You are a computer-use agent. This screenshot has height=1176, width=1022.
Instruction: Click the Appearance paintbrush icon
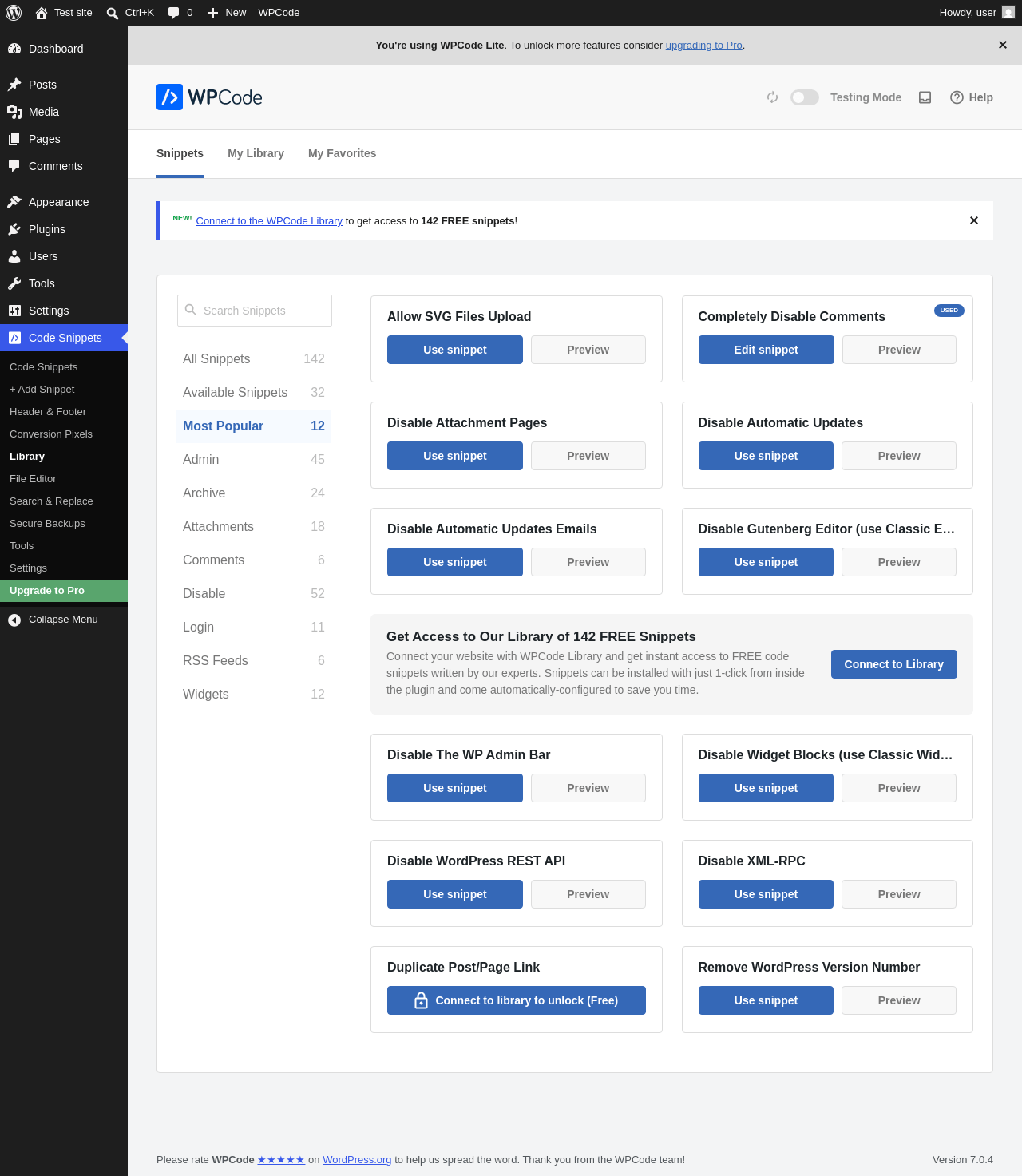click(14, 202)
